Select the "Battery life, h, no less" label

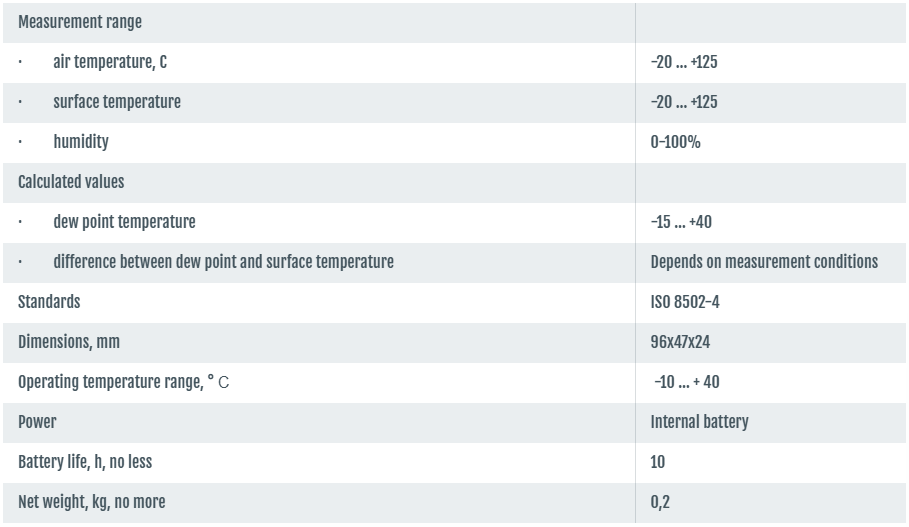point(85,462)
